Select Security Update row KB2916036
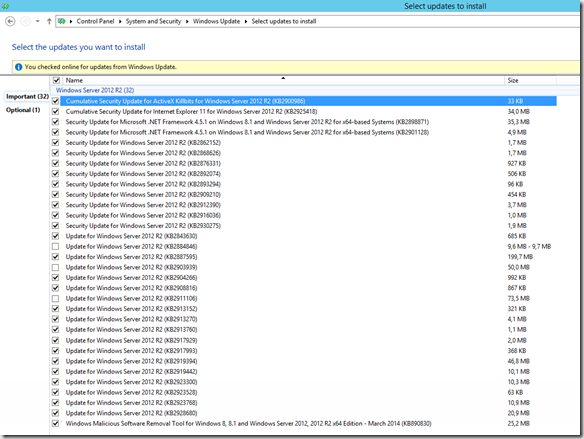 point(304,216)
